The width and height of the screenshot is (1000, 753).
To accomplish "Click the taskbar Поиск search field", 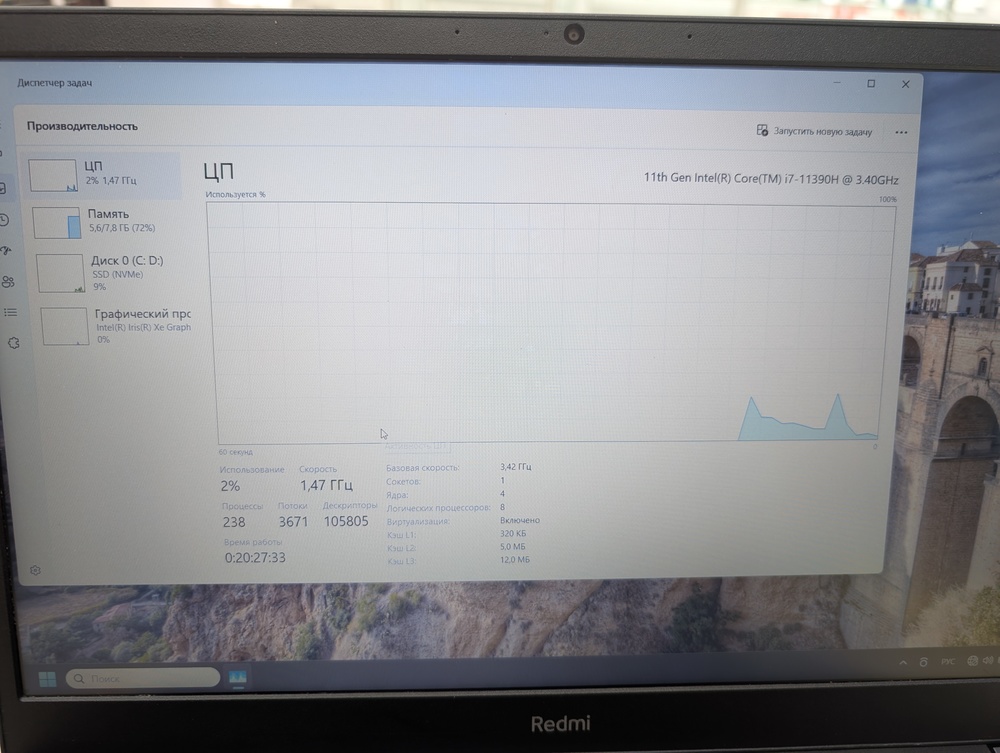I will [143, 678].
